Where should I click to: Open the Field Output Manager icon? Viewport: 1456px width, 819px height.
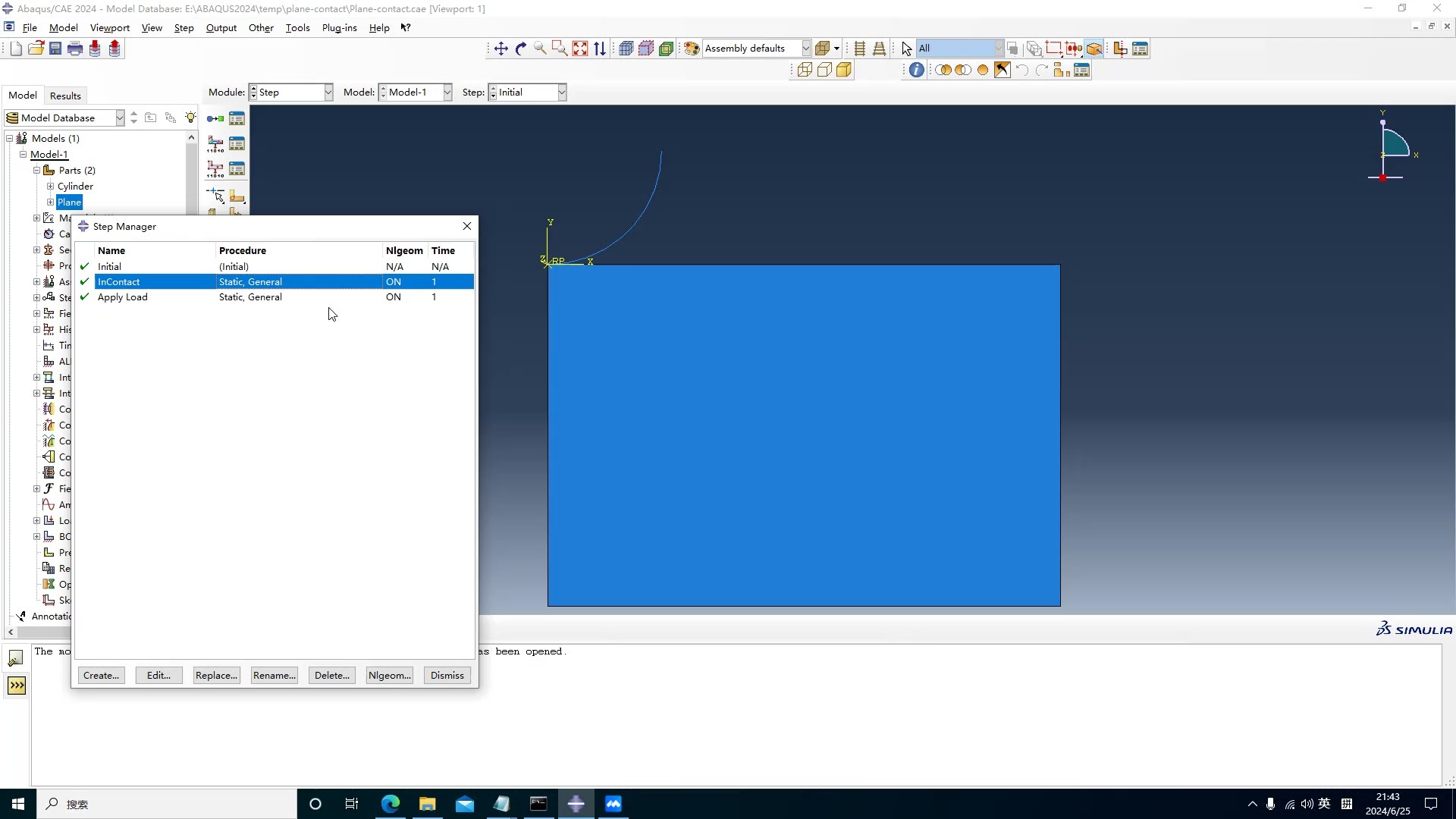(237, 143)
